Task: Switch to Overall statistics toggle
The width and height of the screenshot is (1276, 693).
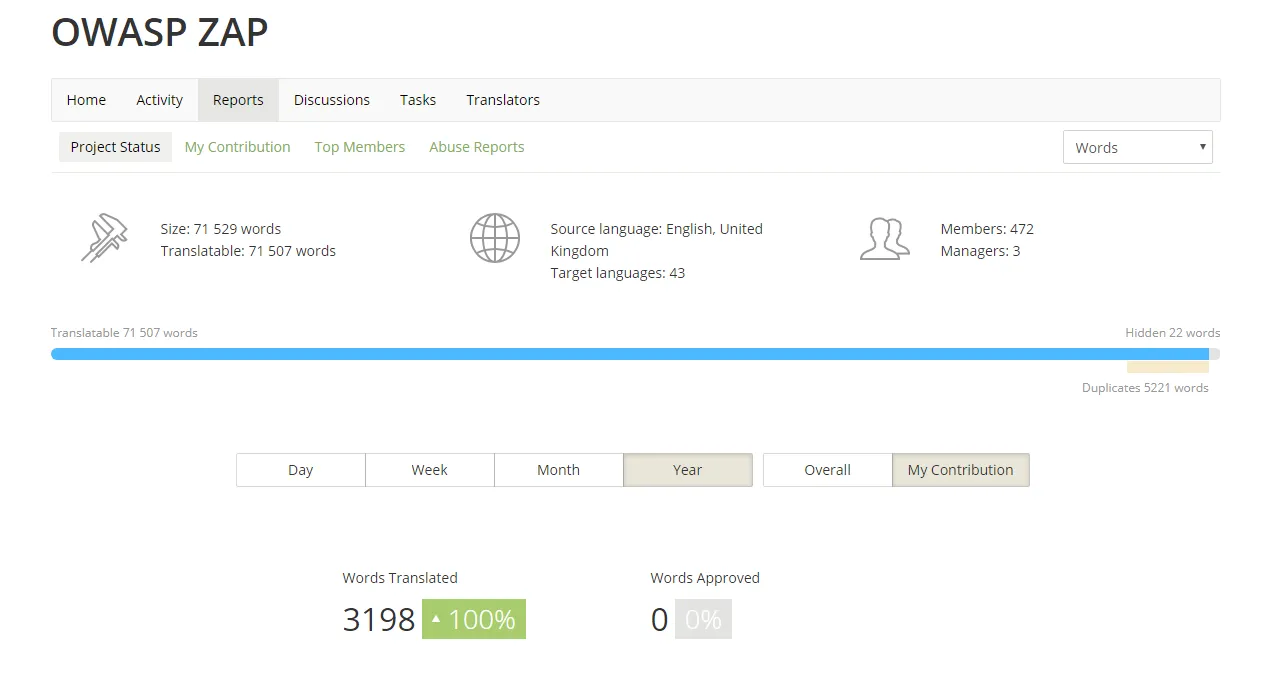Action: click(828, 470)
